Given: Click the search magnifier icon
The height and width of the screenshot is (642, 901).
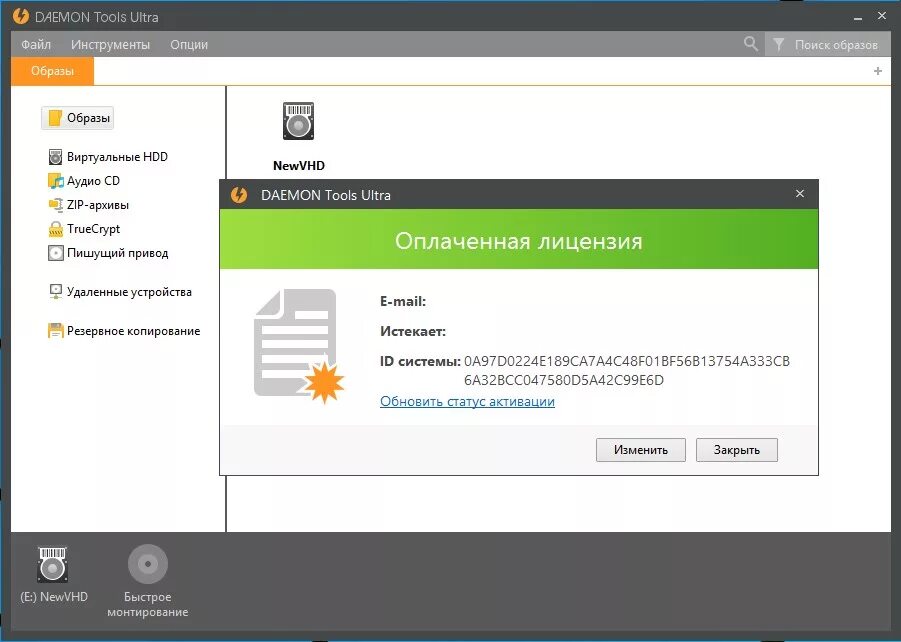Looking at the screenshot, I should click(x=750, y=44).
